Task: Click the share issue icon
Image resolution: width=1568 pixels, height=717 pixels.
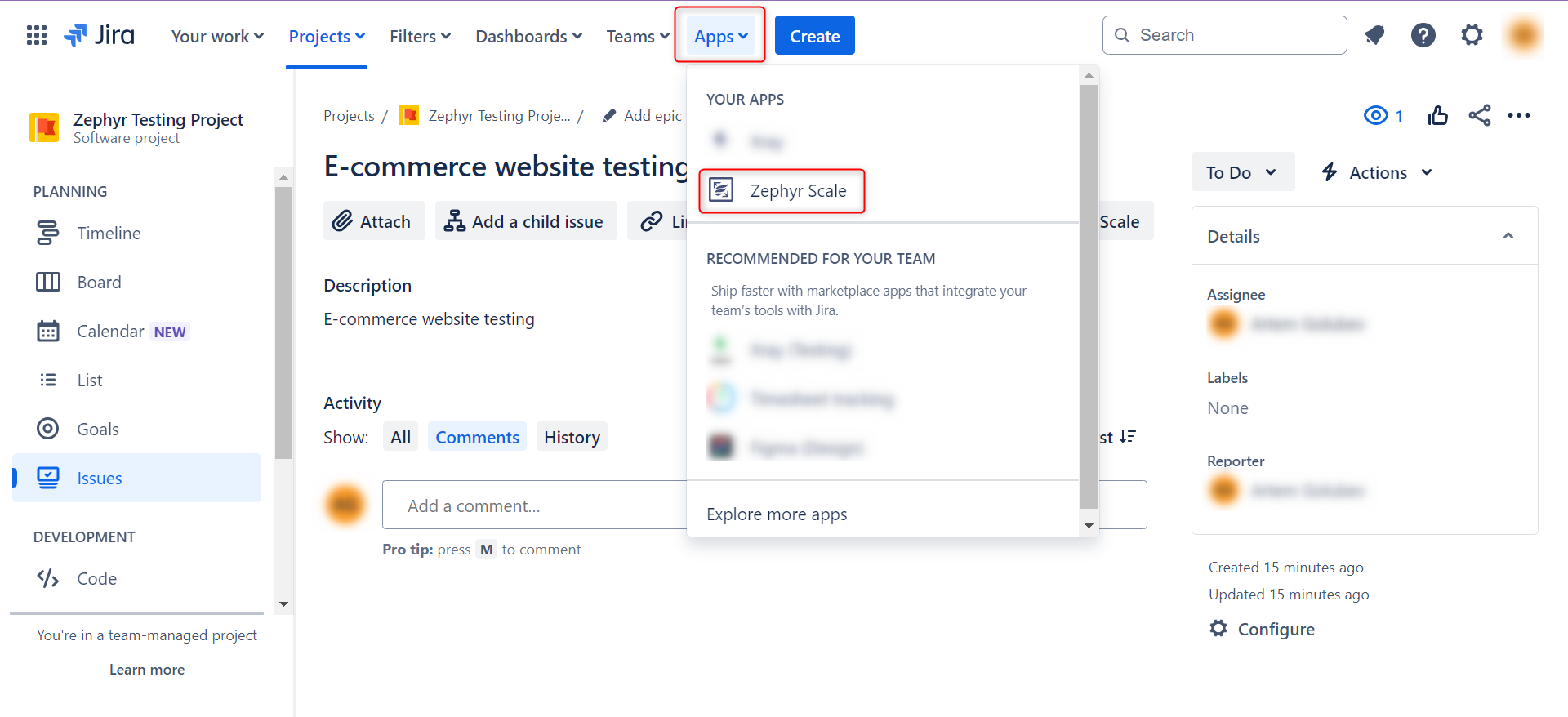Action: click(x=1479, y=116)
